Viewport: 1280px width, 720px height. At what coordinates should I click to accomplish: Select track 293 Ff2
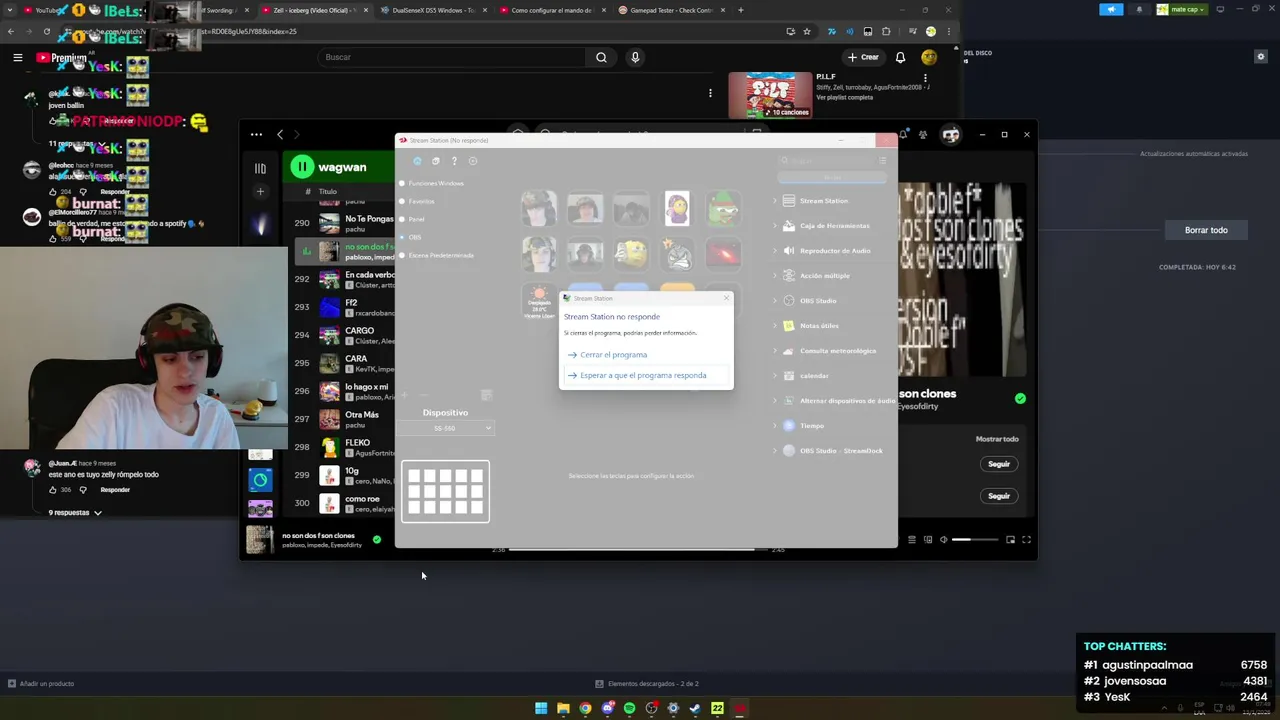pyautogui.click(x=343, y=307)
